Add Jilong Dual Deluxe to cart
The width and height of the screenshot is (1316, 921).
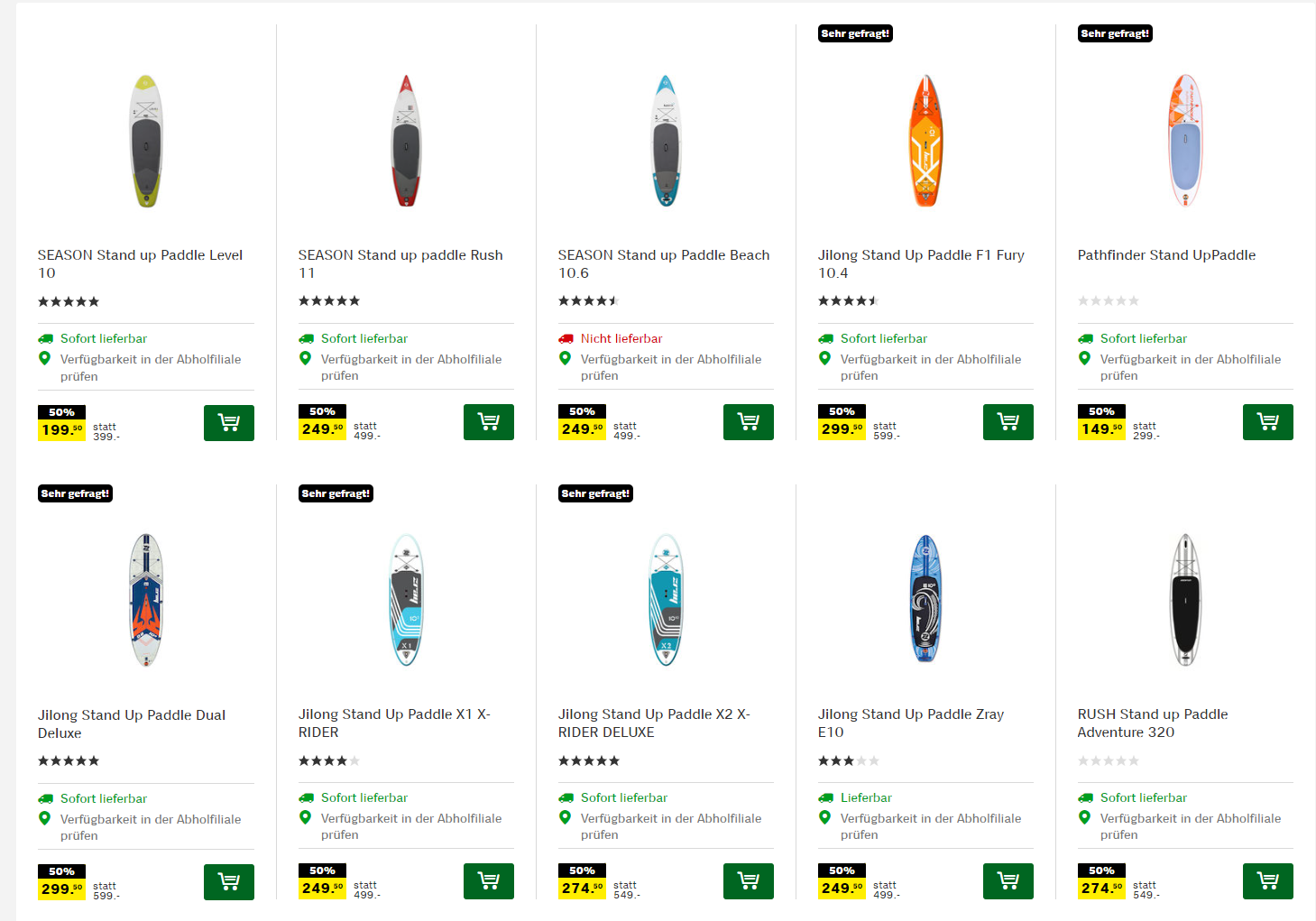(228, 882)
